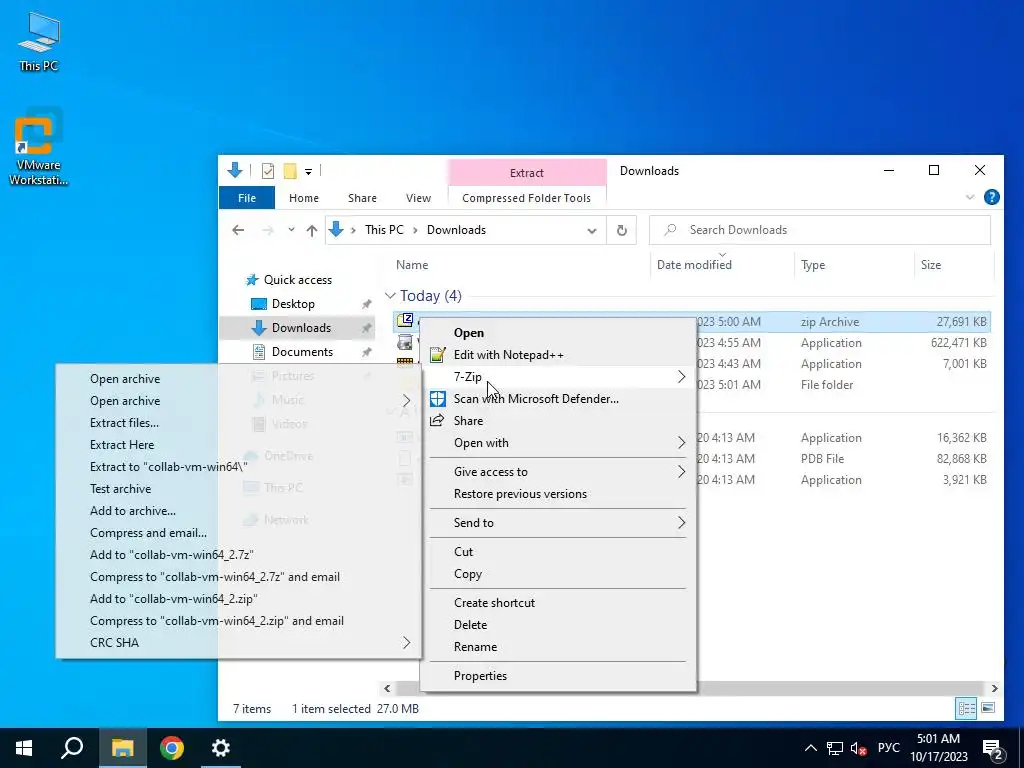Click Open in the context menu
The width and height of the screenshot is (1024, 768).
(558, 332)
